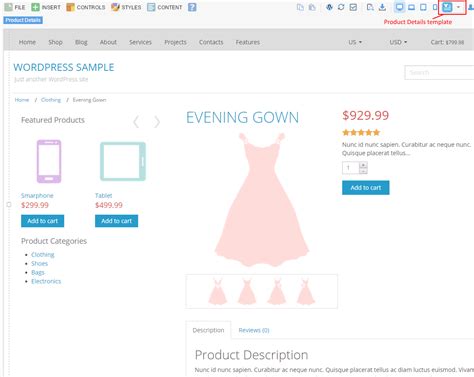The width and height of the screenshot is (474, 377).
Task: Open the Clothing category
Action: pos(43,255)
